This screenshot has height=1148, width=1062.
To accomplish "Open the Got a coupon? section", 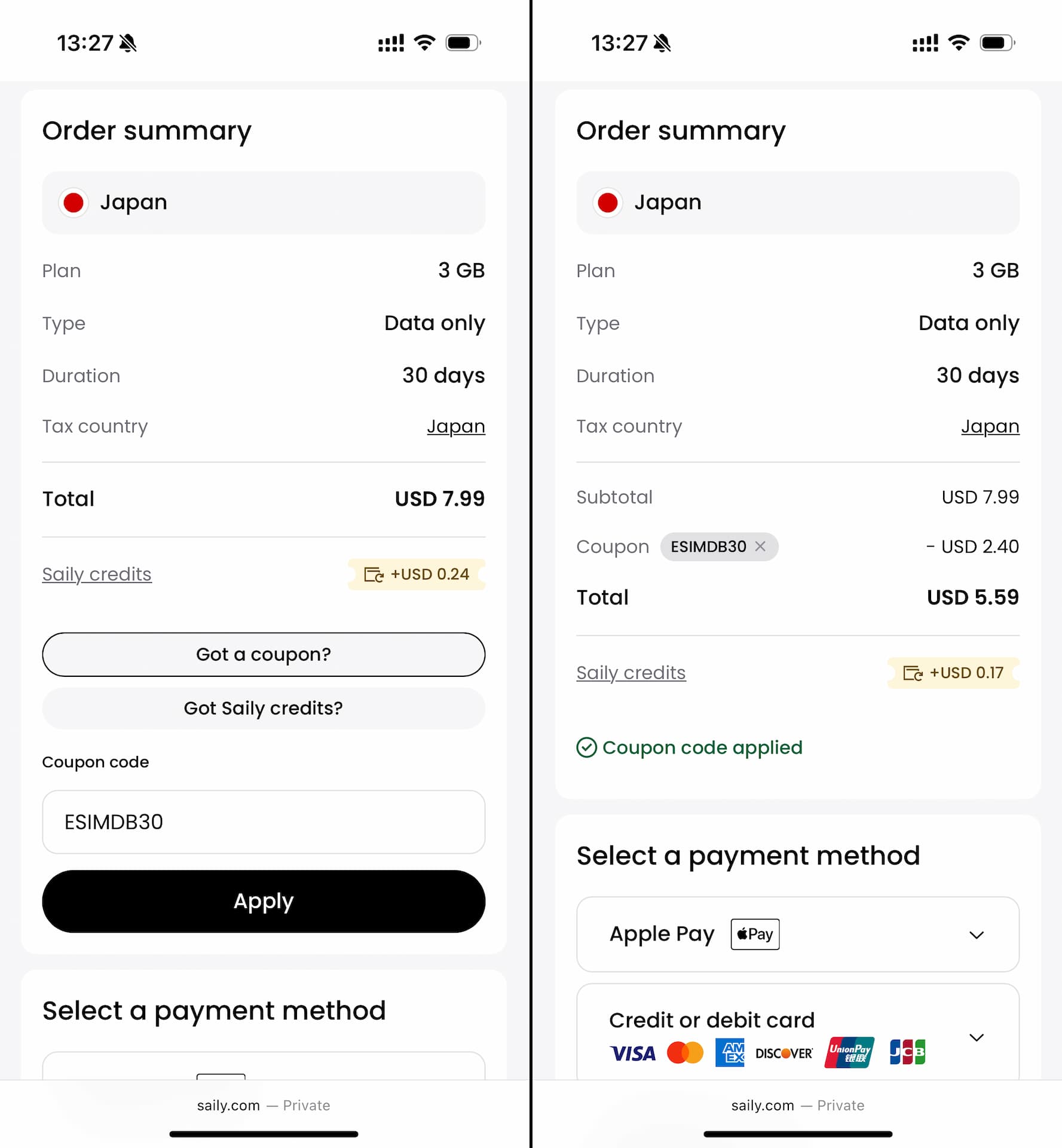I will (264, 654).
